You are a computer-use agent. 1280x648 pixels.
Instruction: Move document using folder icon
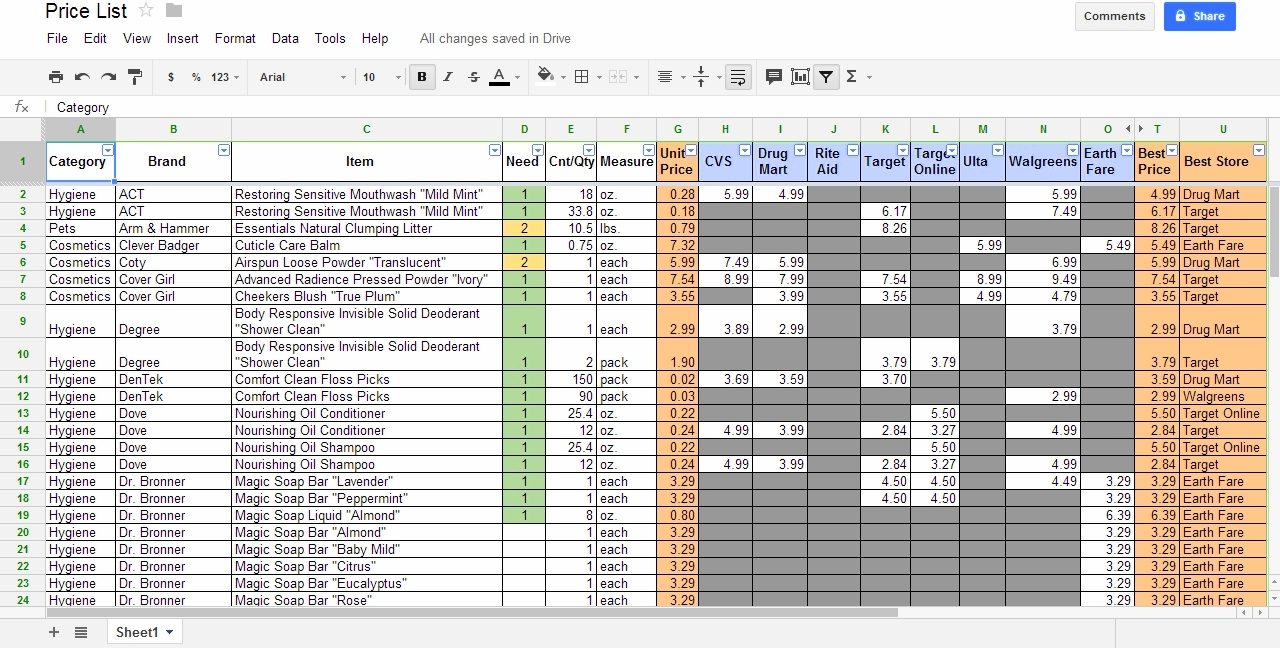(174, 11)
